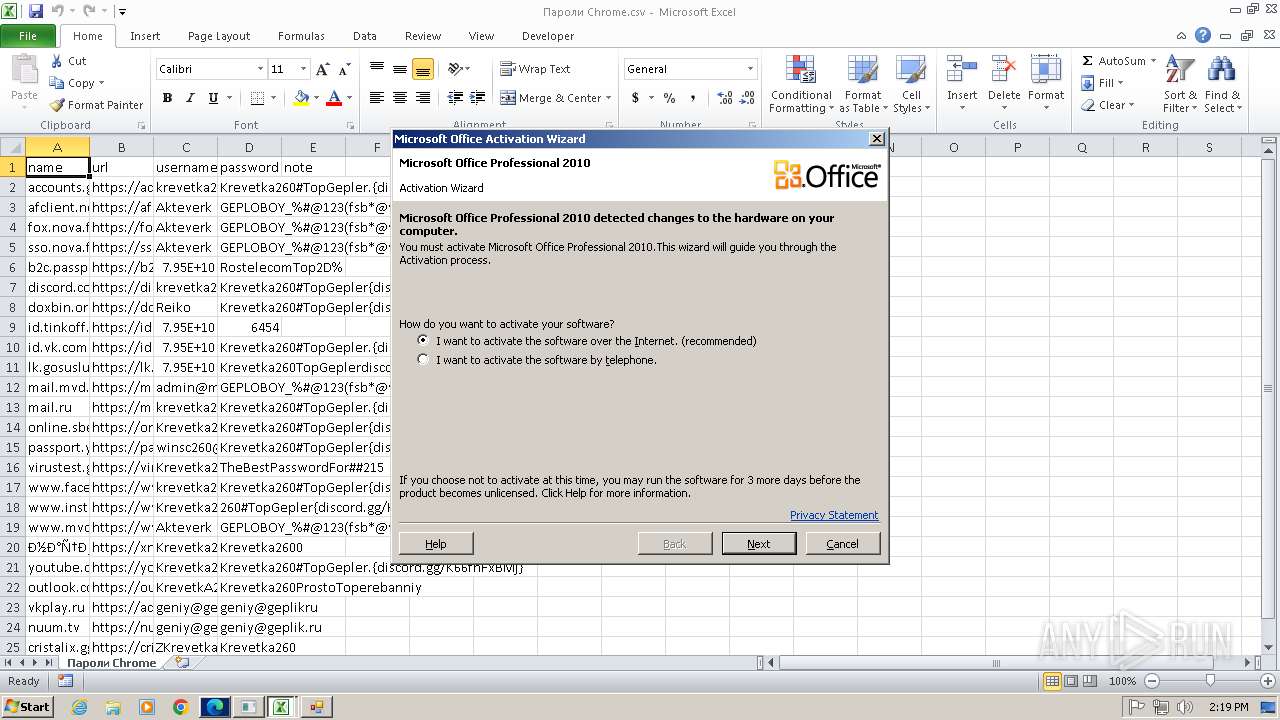This screenshot has width=1280, height=720.
Task: Expand the AutoSum dropdown arrow
Action: (1153, 61)
